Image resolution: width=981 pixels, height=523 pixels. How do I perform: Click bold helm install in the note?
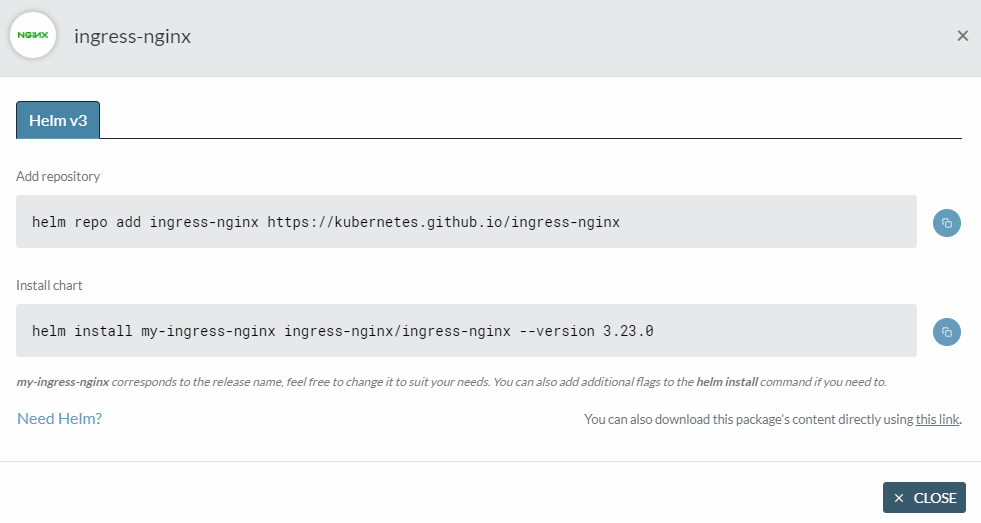(727, 382)
